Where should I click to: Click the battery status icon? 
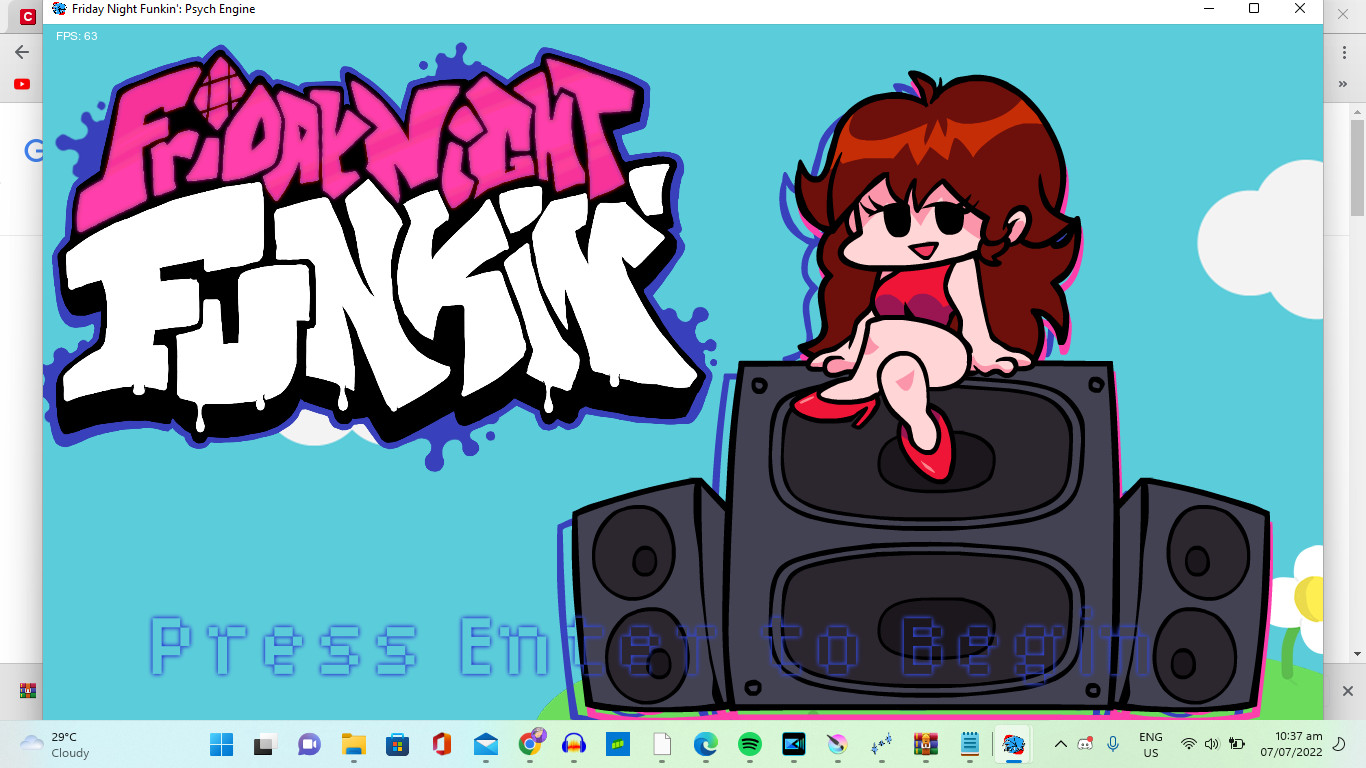[1237, 744]
